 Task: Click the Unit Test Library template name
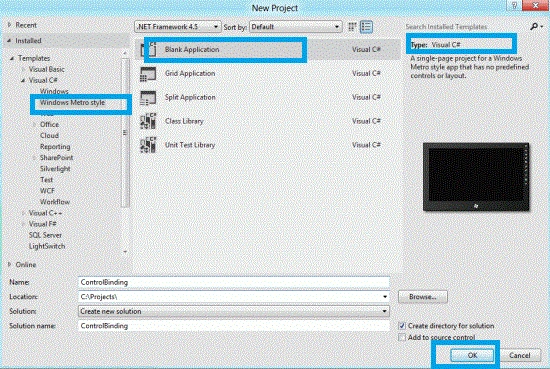pyautogui.click(x=190, y=145)
